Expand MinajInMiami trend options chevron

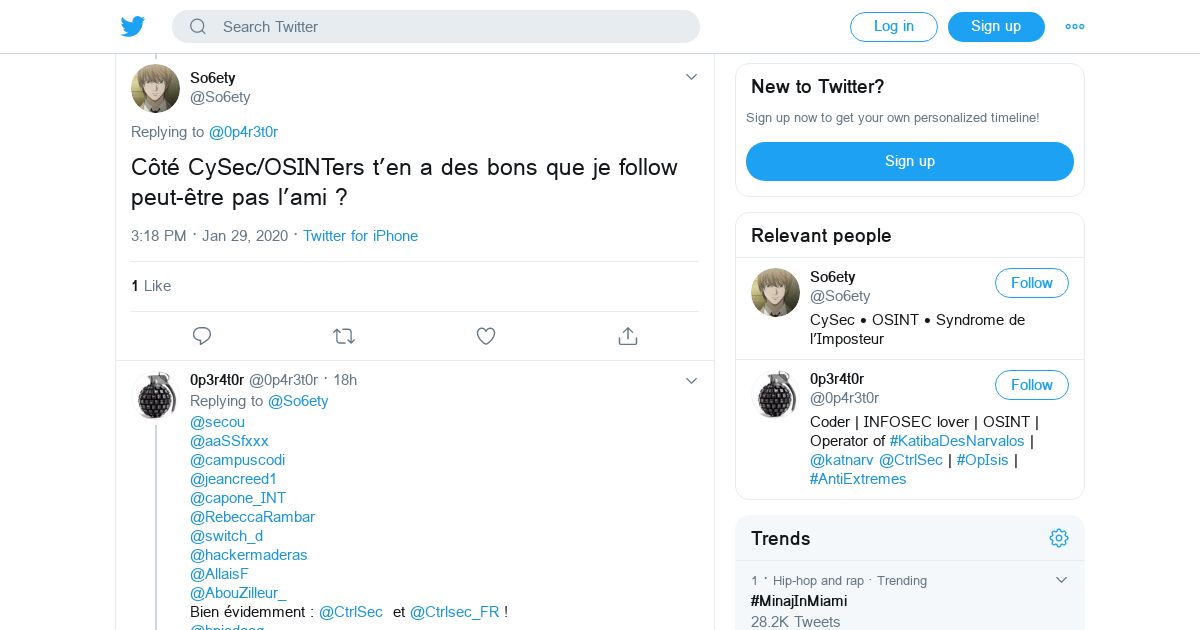click(x=1062, y=580)
